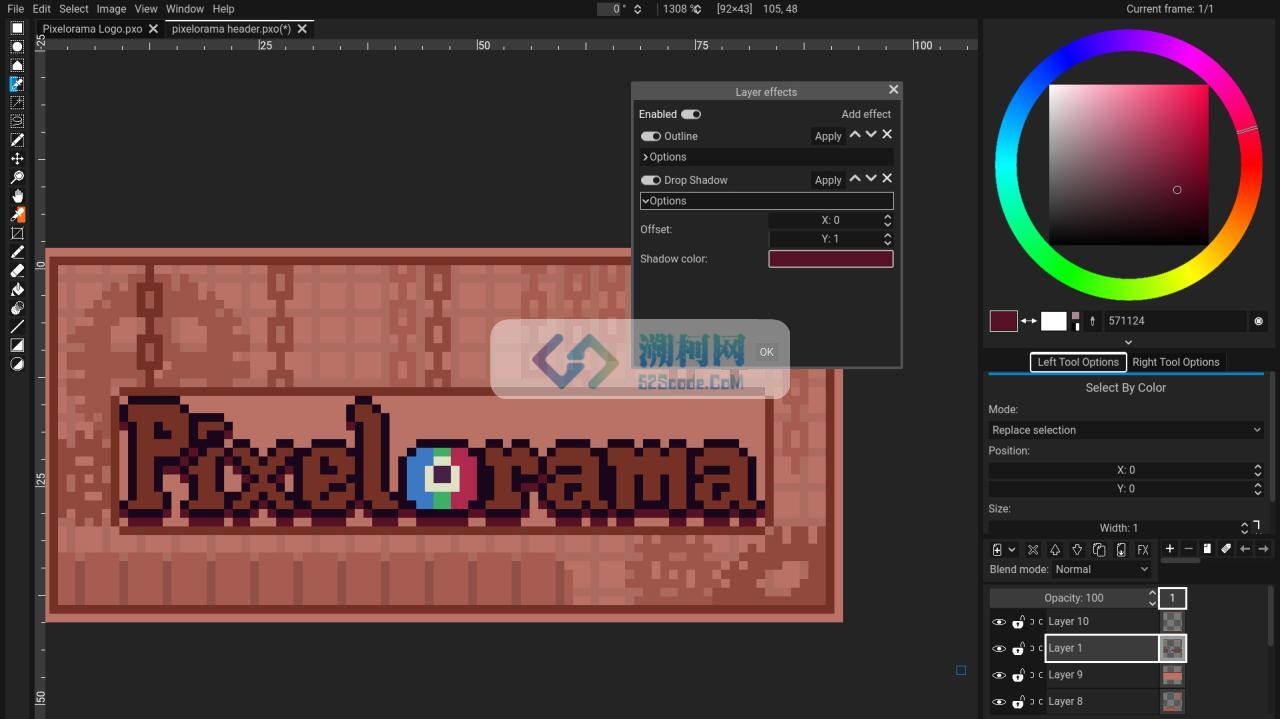The height and width of the screenshot is (719, 1280).
Task: Toggle the lock on Layer 10
Action: (x=1018, y=622)
